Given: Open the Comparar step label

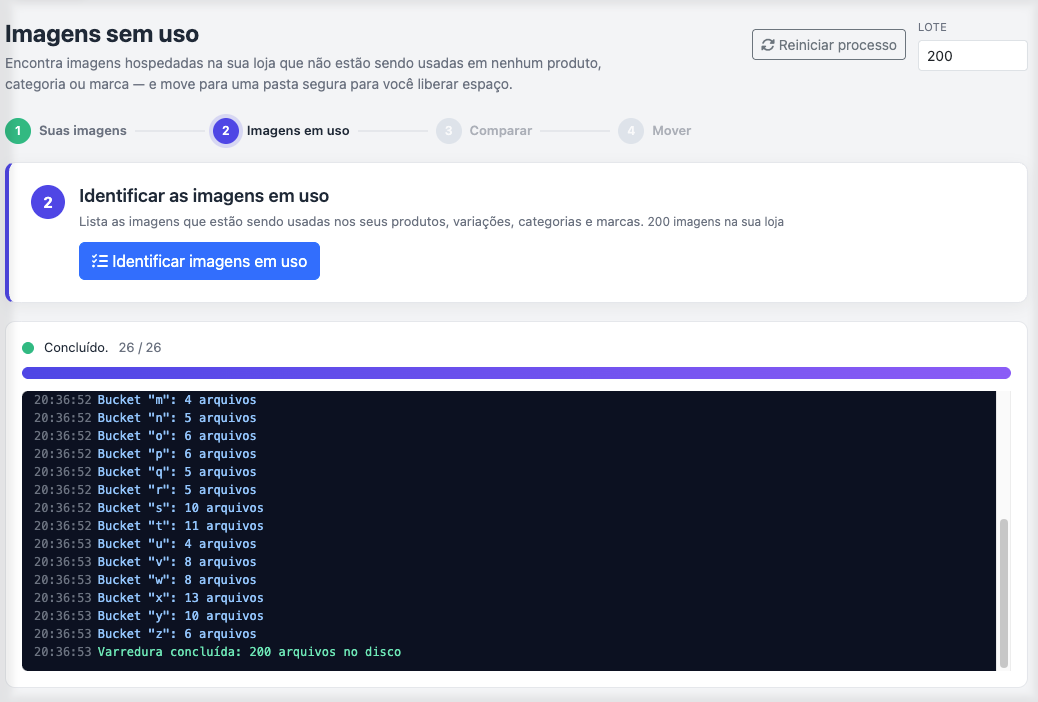Looking at the screenshot, I should [x=500, y=130].
